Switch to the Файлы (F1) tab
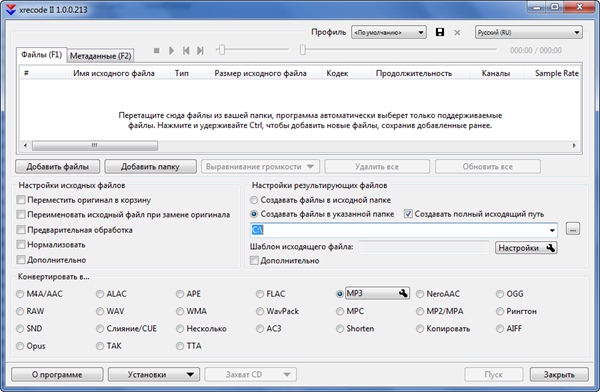Viewport: 600px width, 392px height. click(x=42, y=55)
